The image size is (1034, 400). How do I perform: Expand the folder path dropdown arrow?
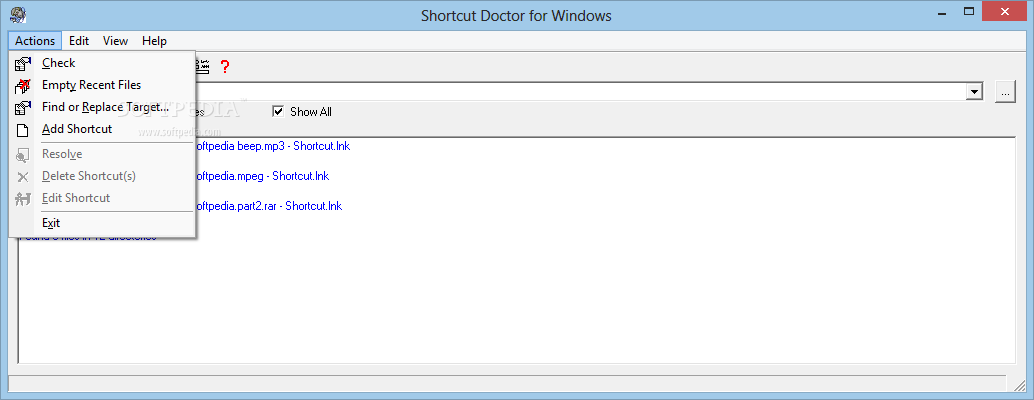pyautogui.click(x=975, y=92)
